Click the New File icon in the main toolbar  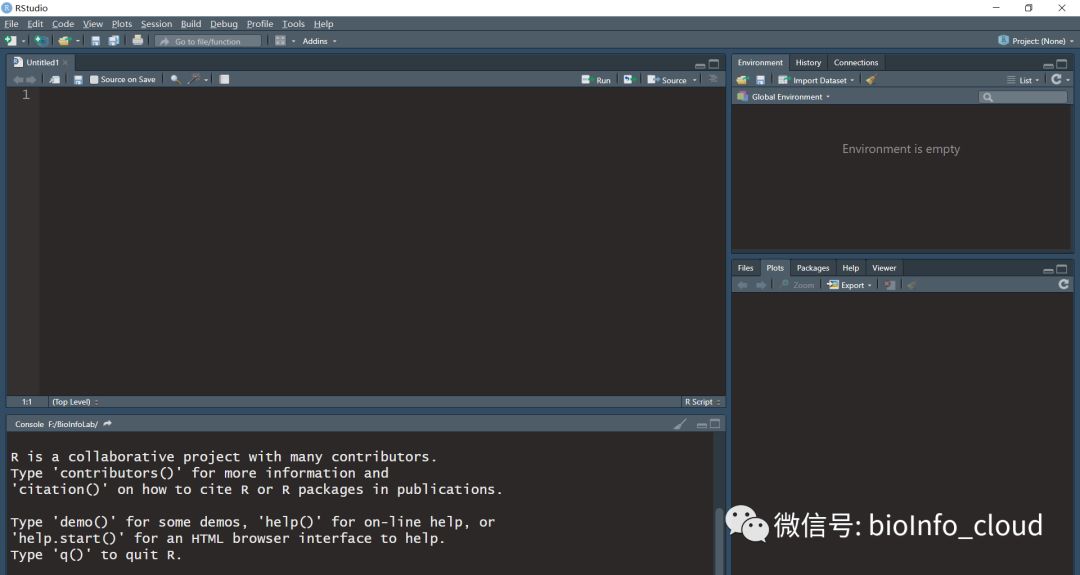pyautogui.click(x=10, y=41)
